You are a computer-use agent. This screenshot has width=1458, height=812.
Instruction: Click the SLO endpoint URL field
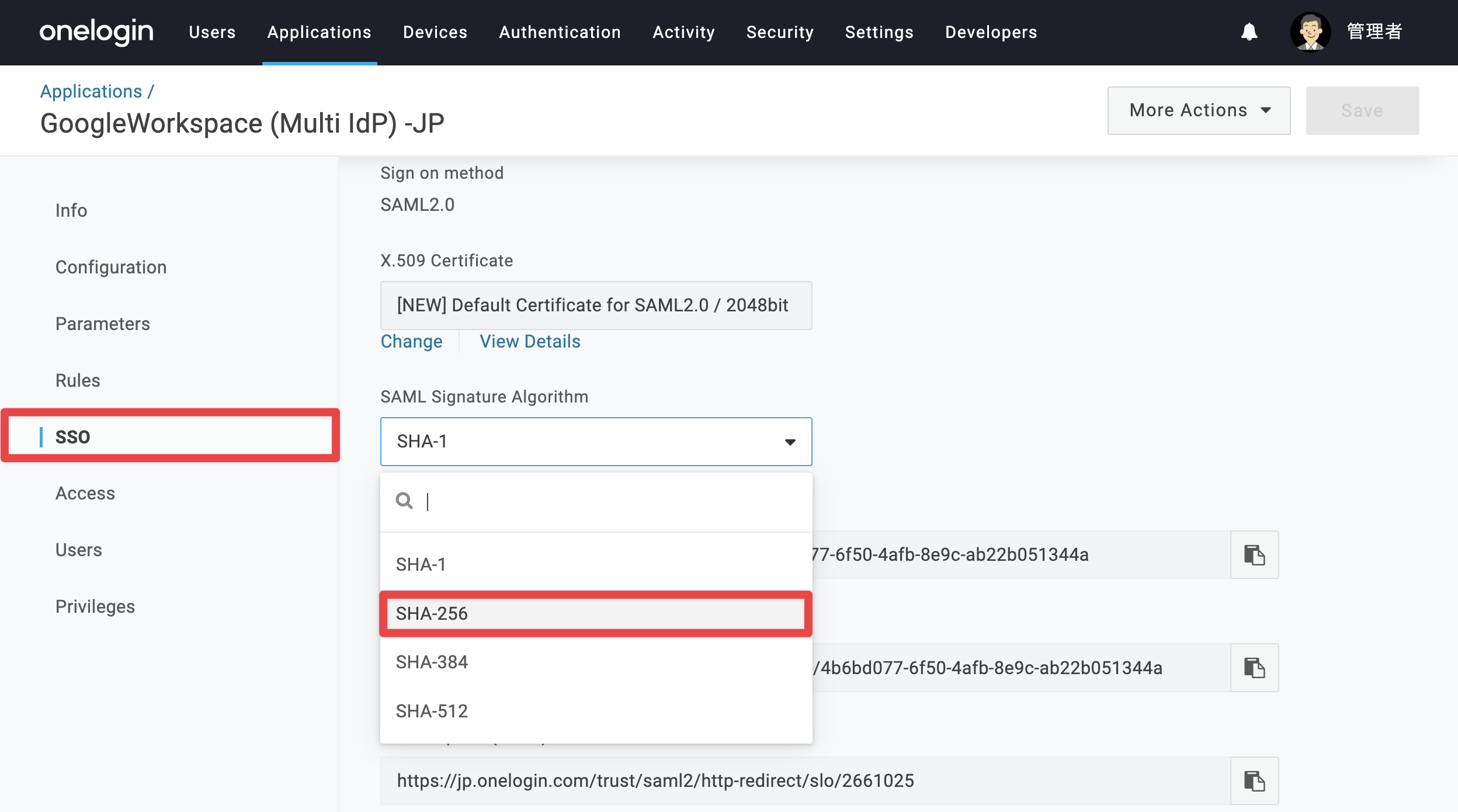(805, 781)
